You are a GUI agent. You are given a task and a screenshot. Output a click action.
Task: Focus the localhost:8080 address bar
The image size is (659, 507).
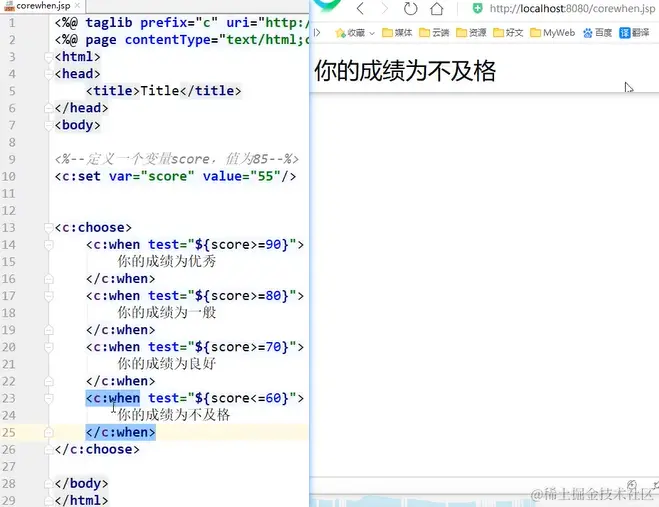point(572,8)
